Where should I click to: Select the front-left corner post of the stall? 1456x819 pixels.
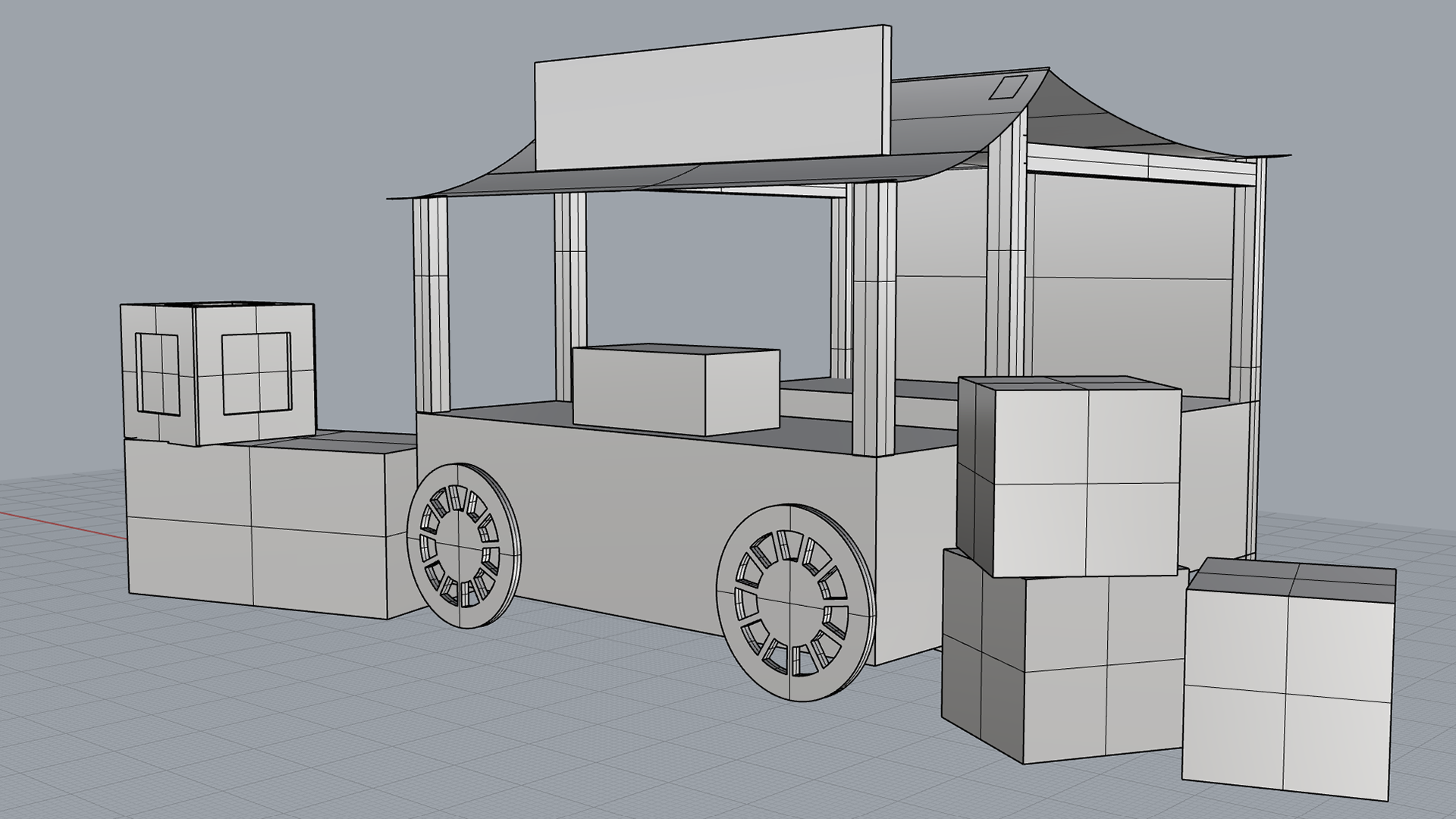pyautogui.click(x=431, y=306)
